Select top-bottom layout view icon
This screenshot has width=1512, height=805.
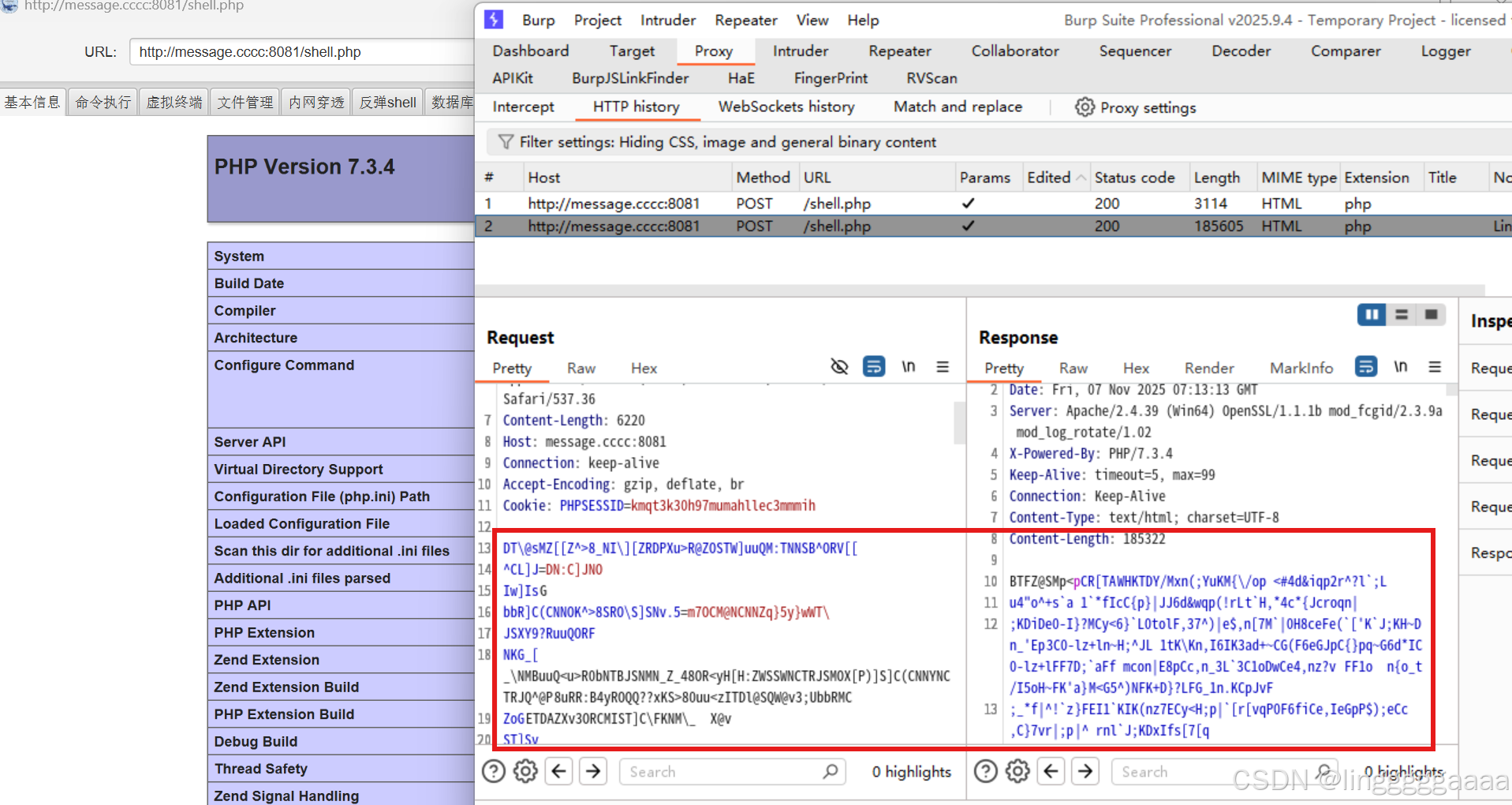[x=1402, y=315]
